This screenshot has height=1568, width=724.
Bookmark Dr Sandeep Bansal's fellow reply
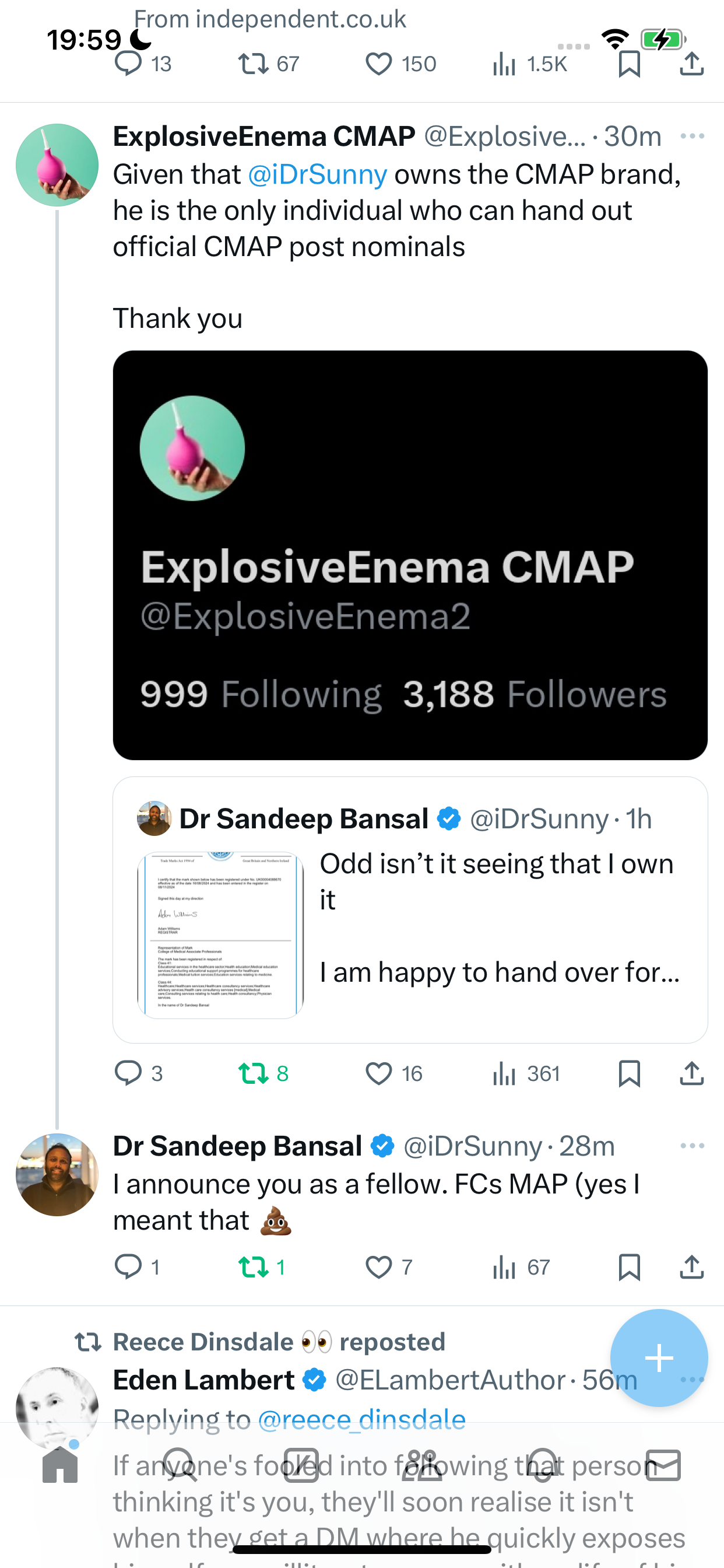point(629,1268)
